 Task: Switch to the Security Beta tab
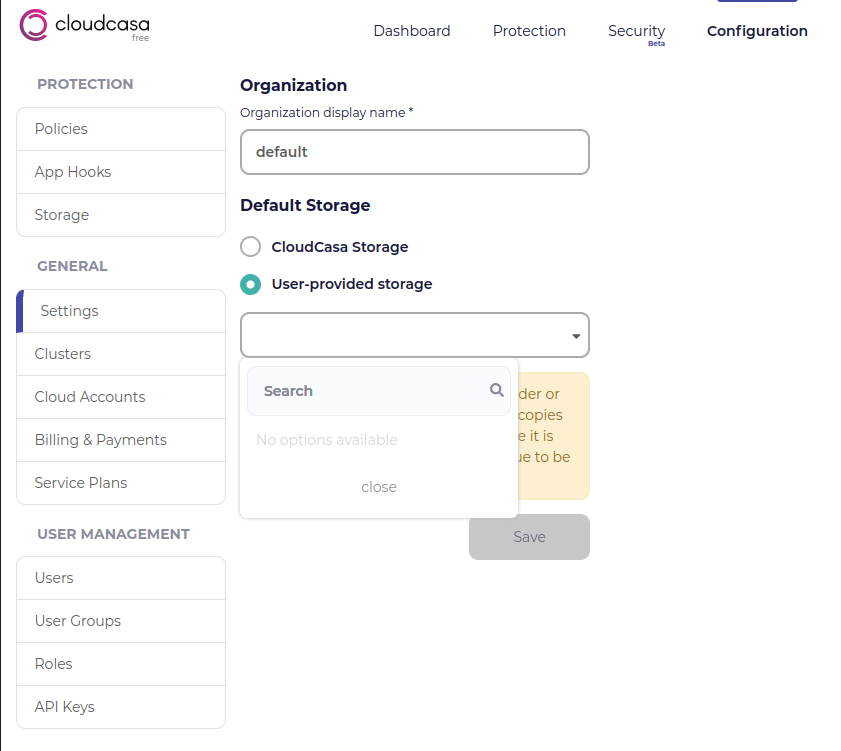click(637, 33)
